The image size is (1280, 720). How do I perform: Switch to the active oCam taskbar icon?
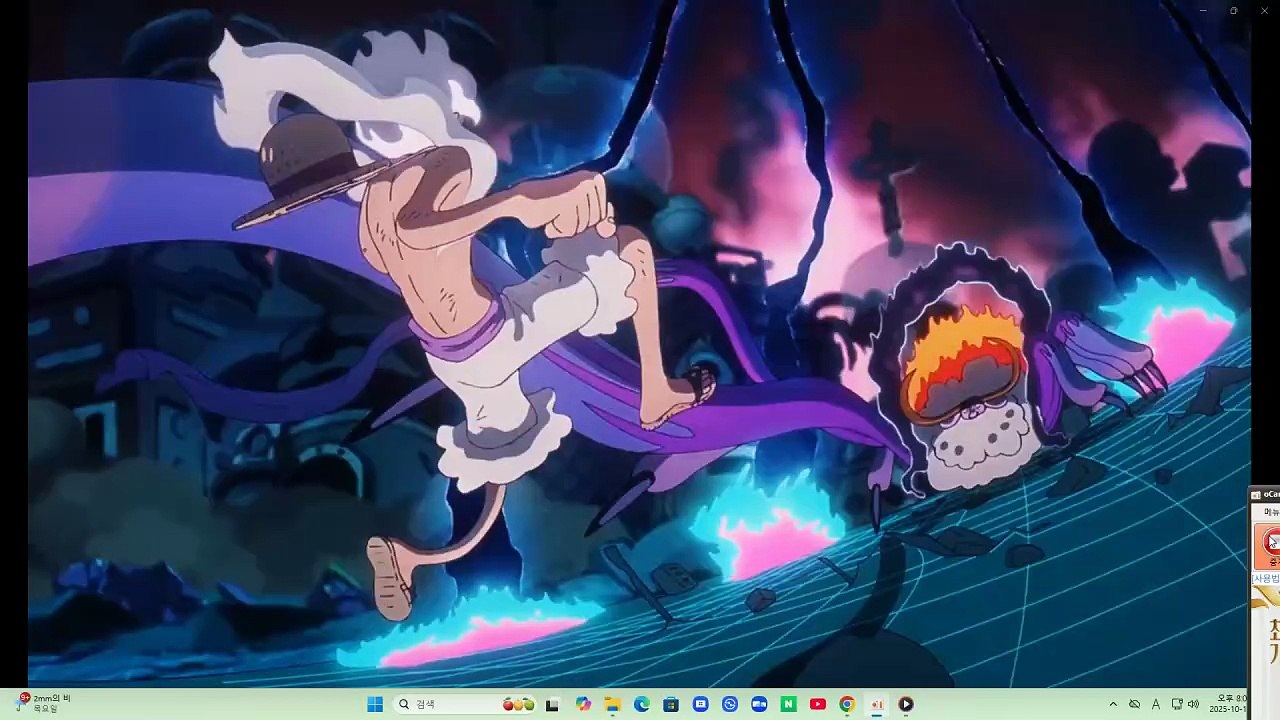(x=877, y=704)
